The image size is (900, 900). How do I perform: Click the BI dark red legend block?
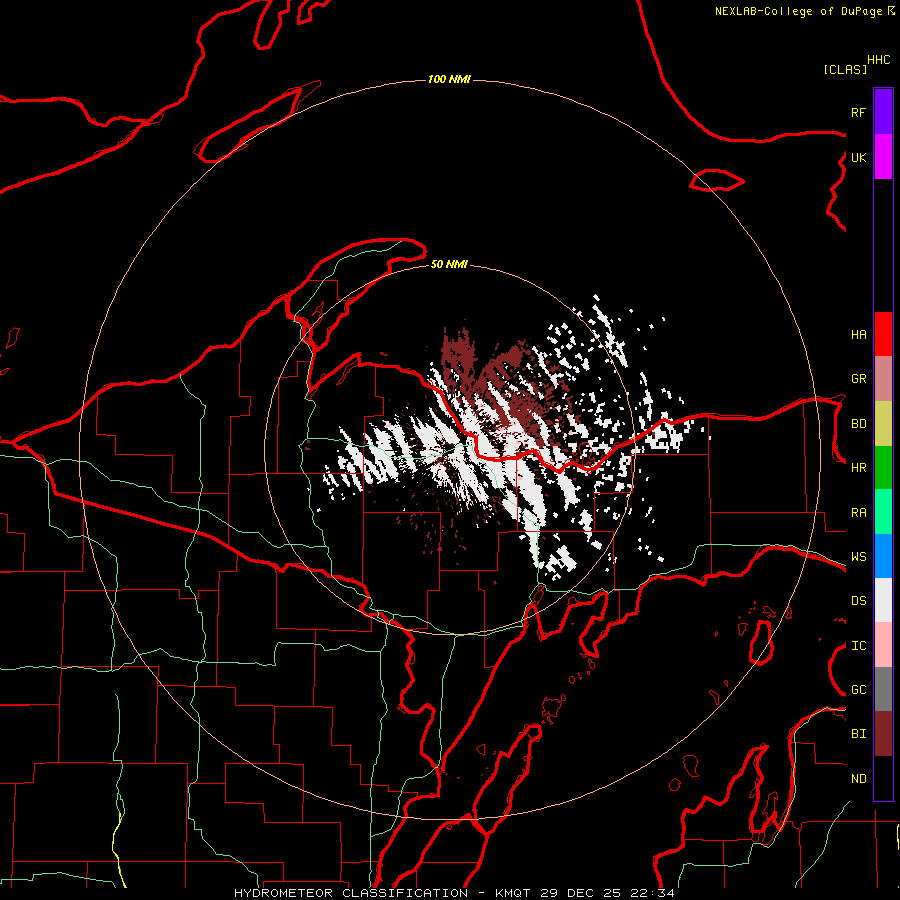tap(883, 734)
